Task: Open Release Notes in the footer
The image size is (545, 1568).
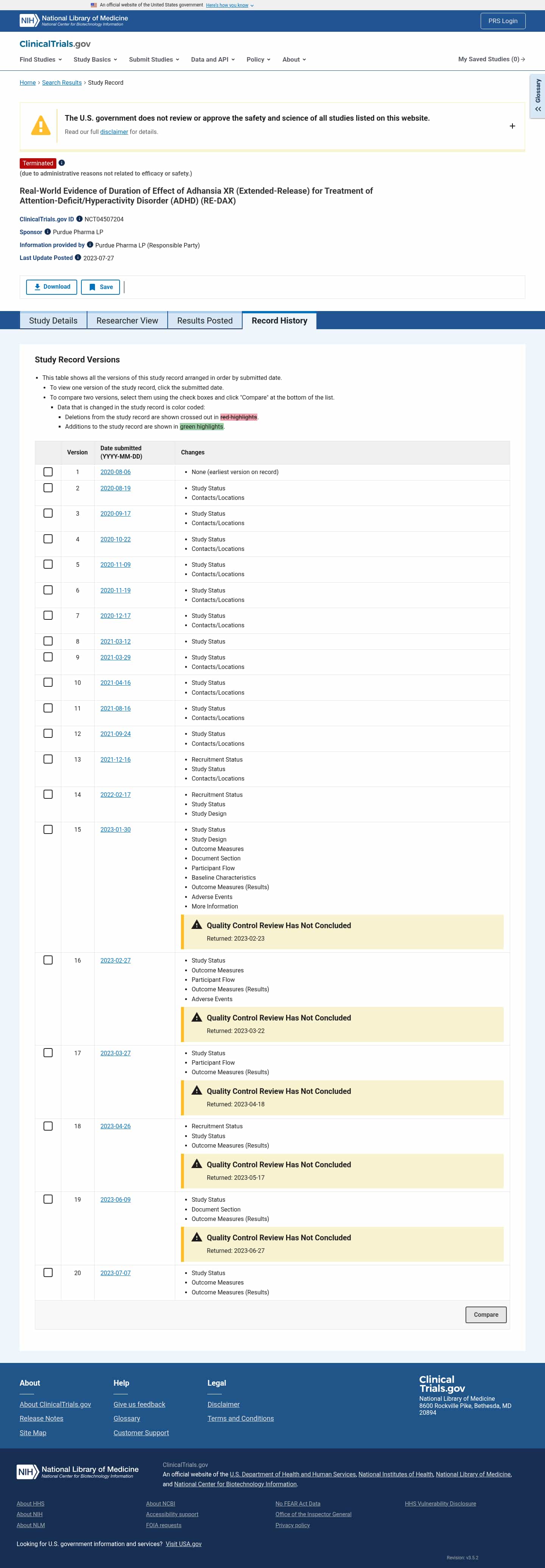Action: point(41,1418)
